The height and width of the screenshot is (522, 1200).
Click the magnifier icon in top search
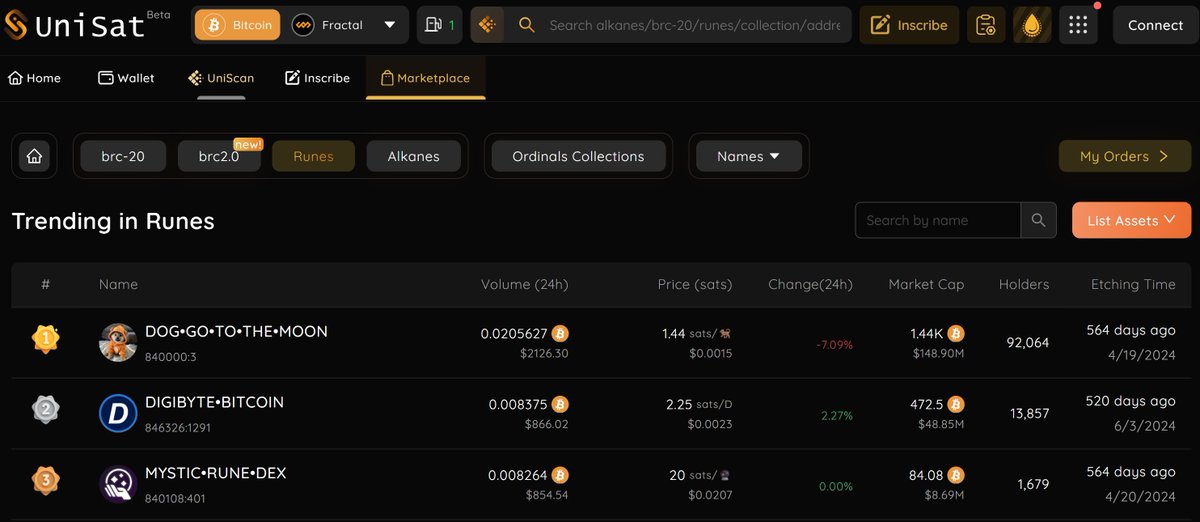(x=526, y=25)
